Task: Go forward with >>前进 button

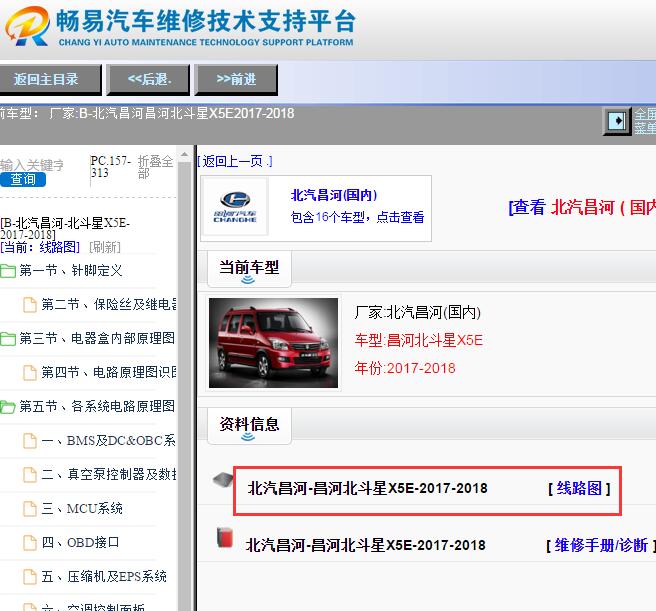Action: [236, 80]
